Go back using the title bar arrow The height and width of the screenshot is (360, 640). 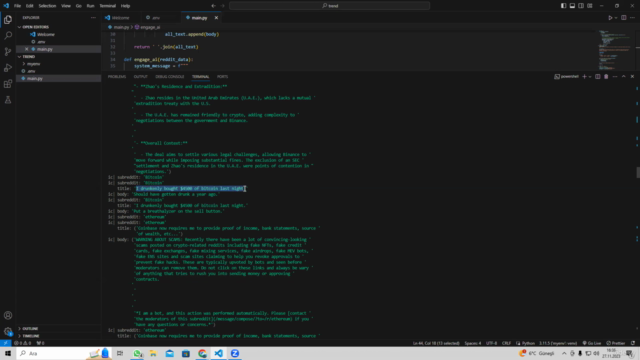click(213, 6)
